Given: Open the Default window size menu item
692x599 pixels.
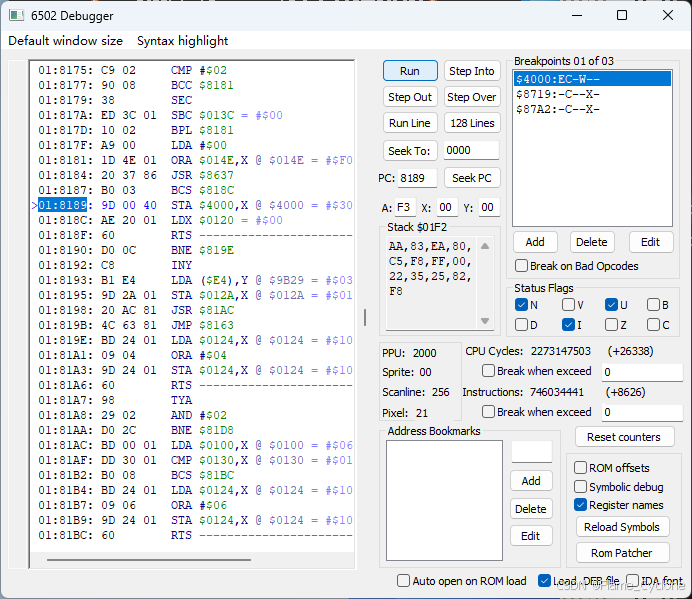Looking at the screenshot, I should coord(65,41).
